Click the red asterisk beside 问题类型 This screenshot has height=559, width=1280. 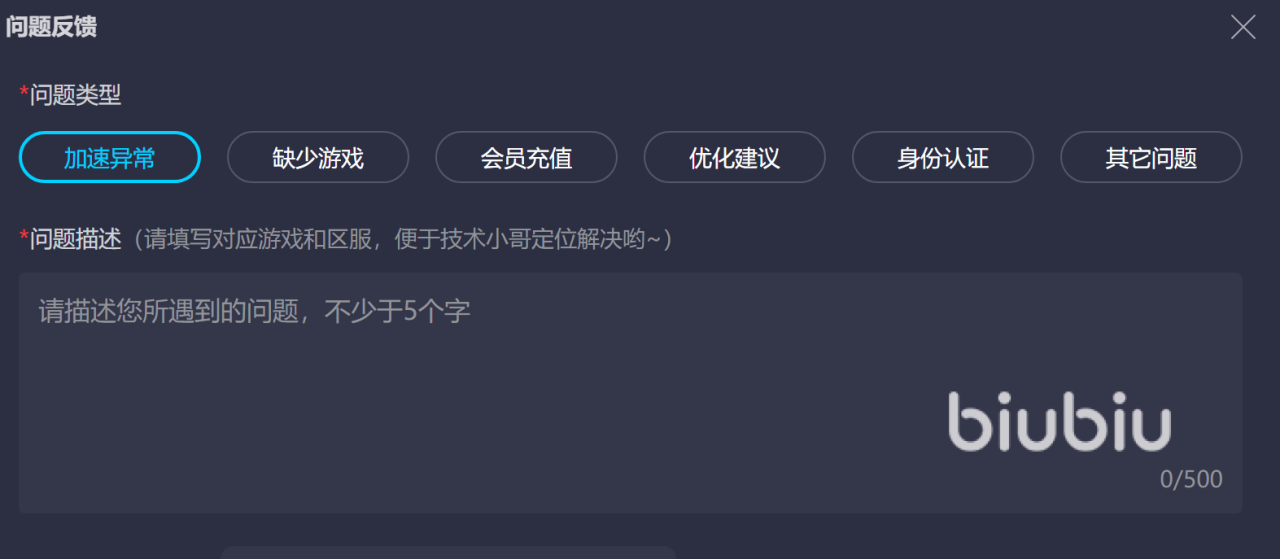[x=24, y=93]
